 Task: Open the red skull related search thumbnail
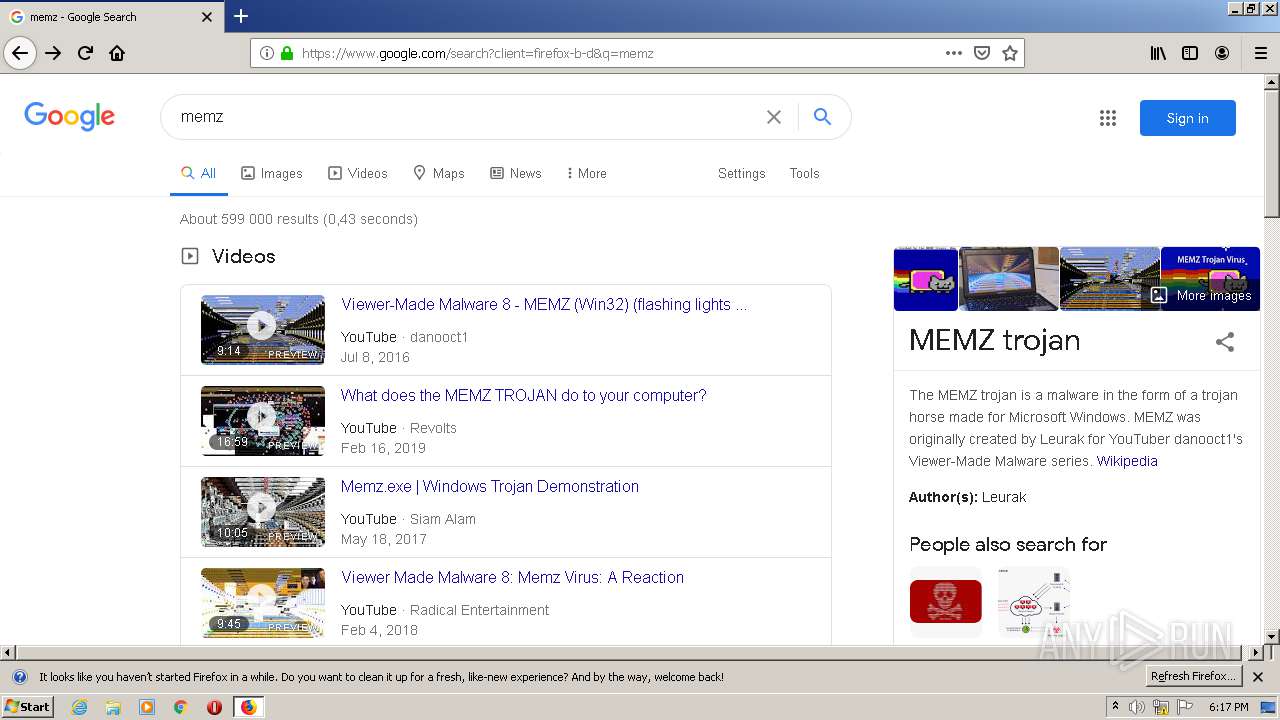click(x=946, y=602)
